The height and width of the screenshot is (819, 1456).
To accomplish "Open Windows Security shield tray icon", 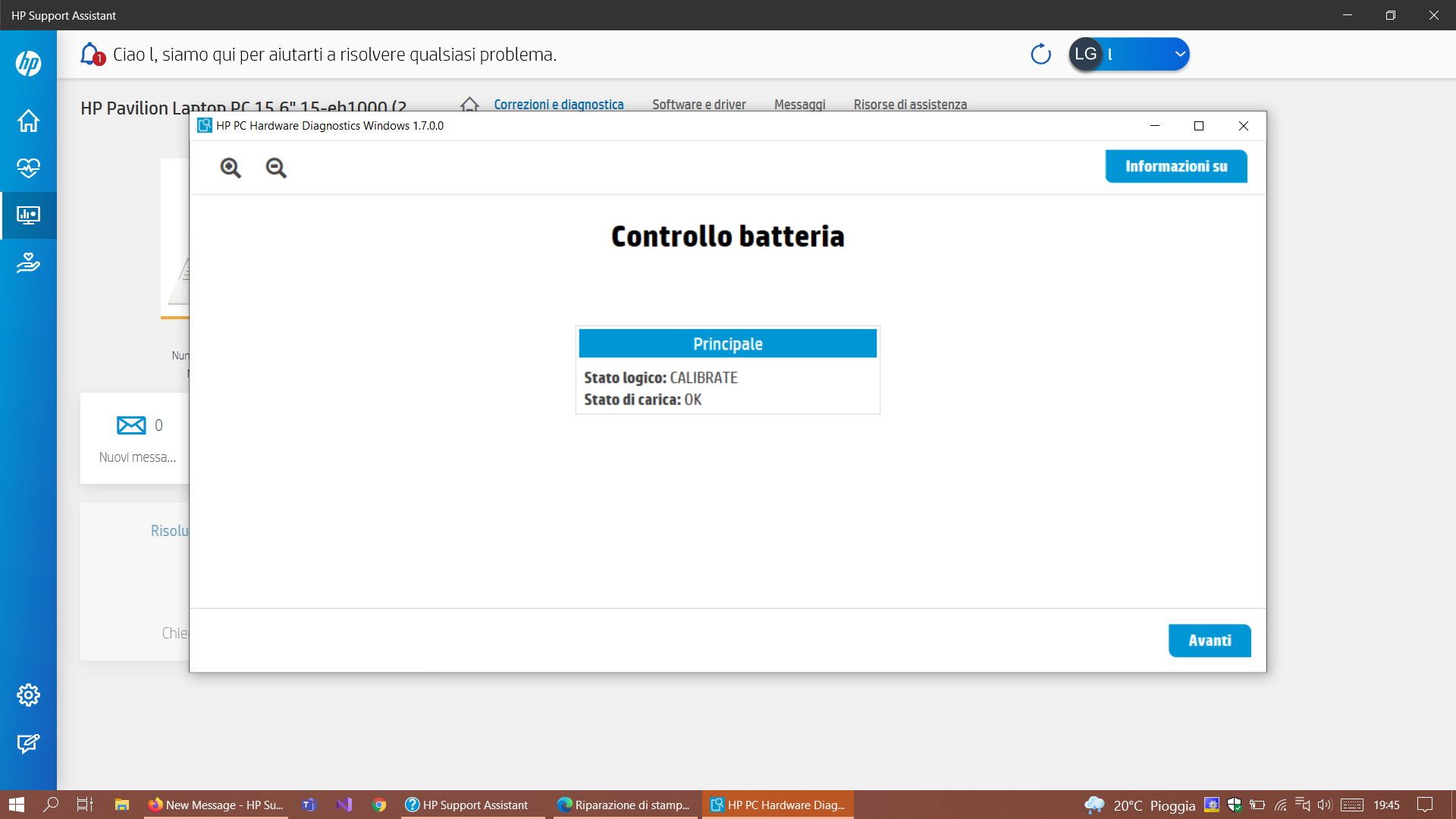I will [1235, 805].
